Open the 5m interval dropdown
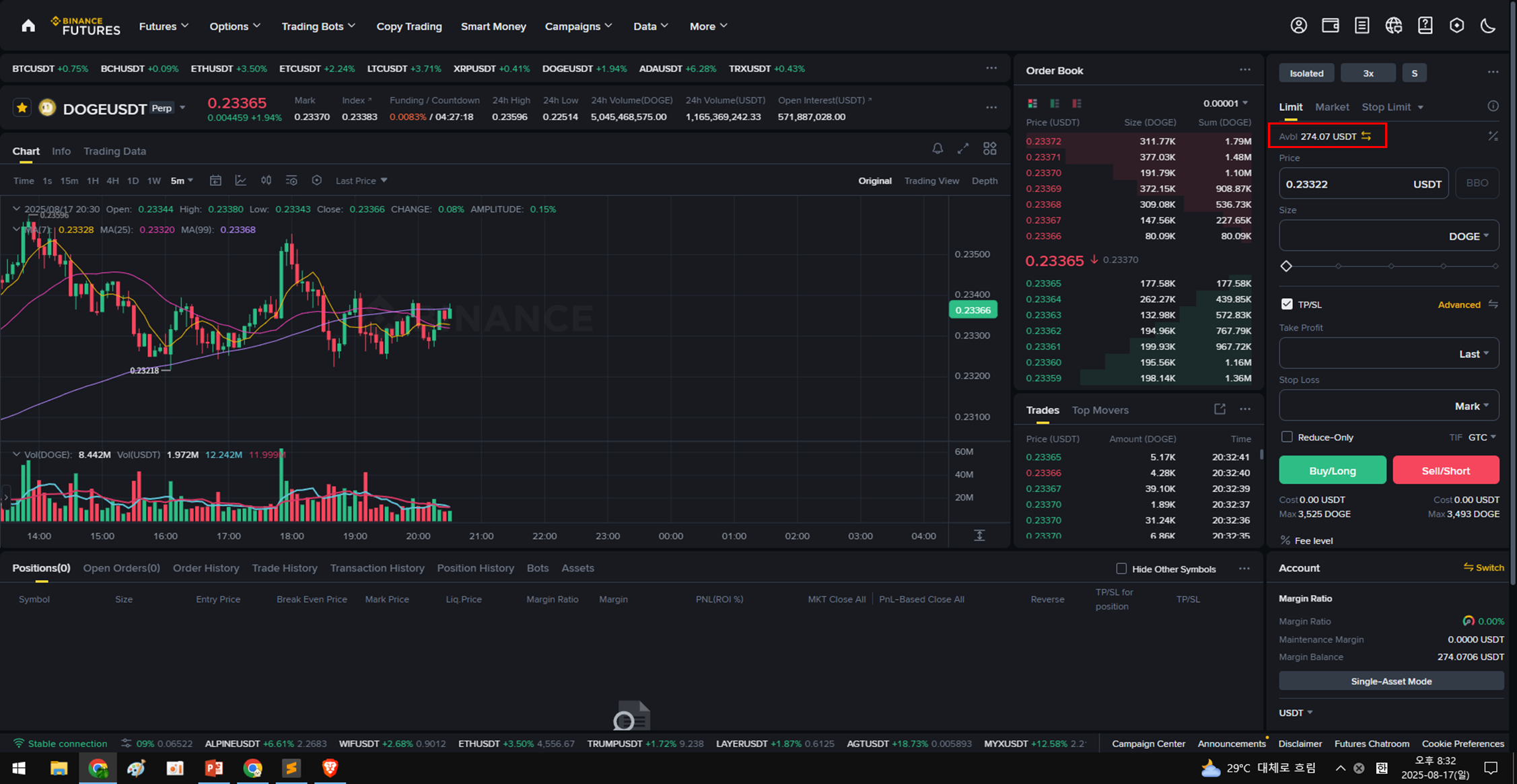1517x784 pixels. click(182, 180)
